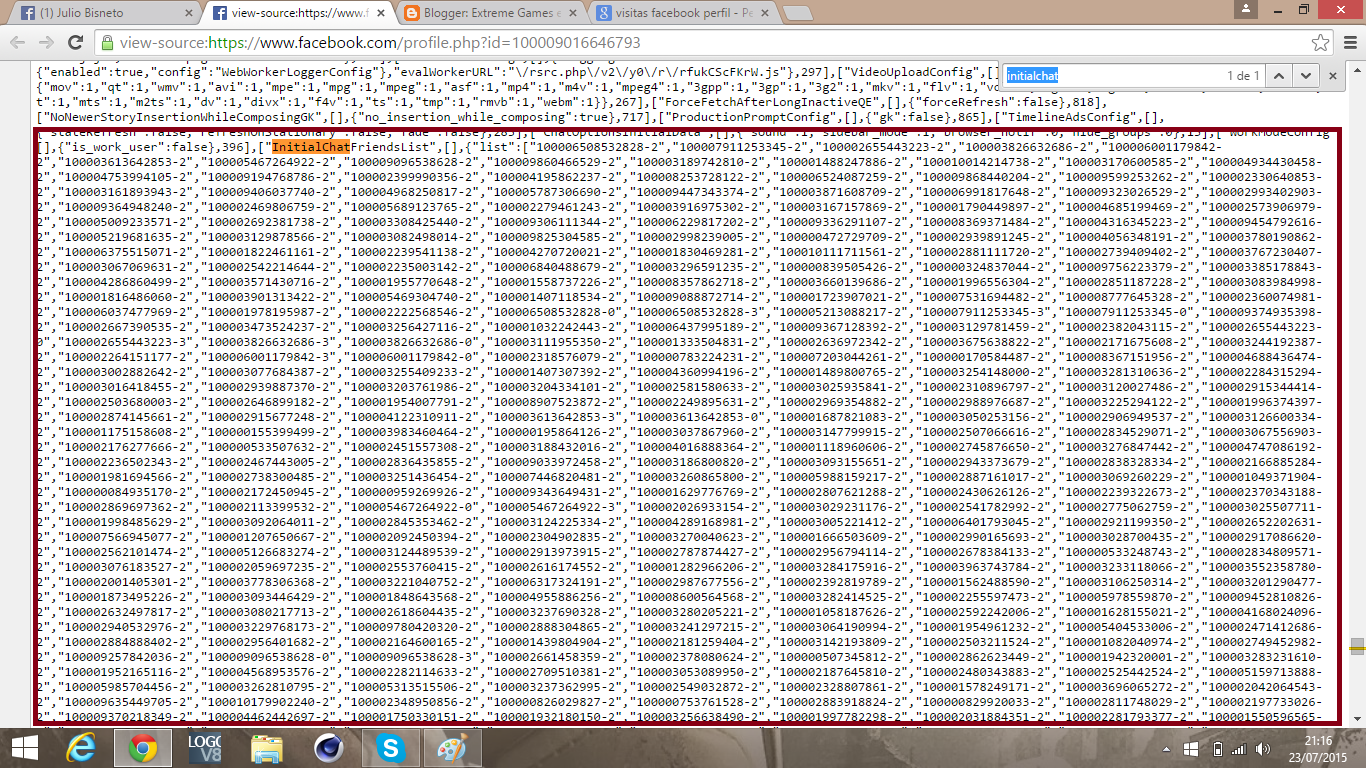The image size is (1366, 768).
Task: Open File Explorer from the taskbar
Action: click(267, 746)
